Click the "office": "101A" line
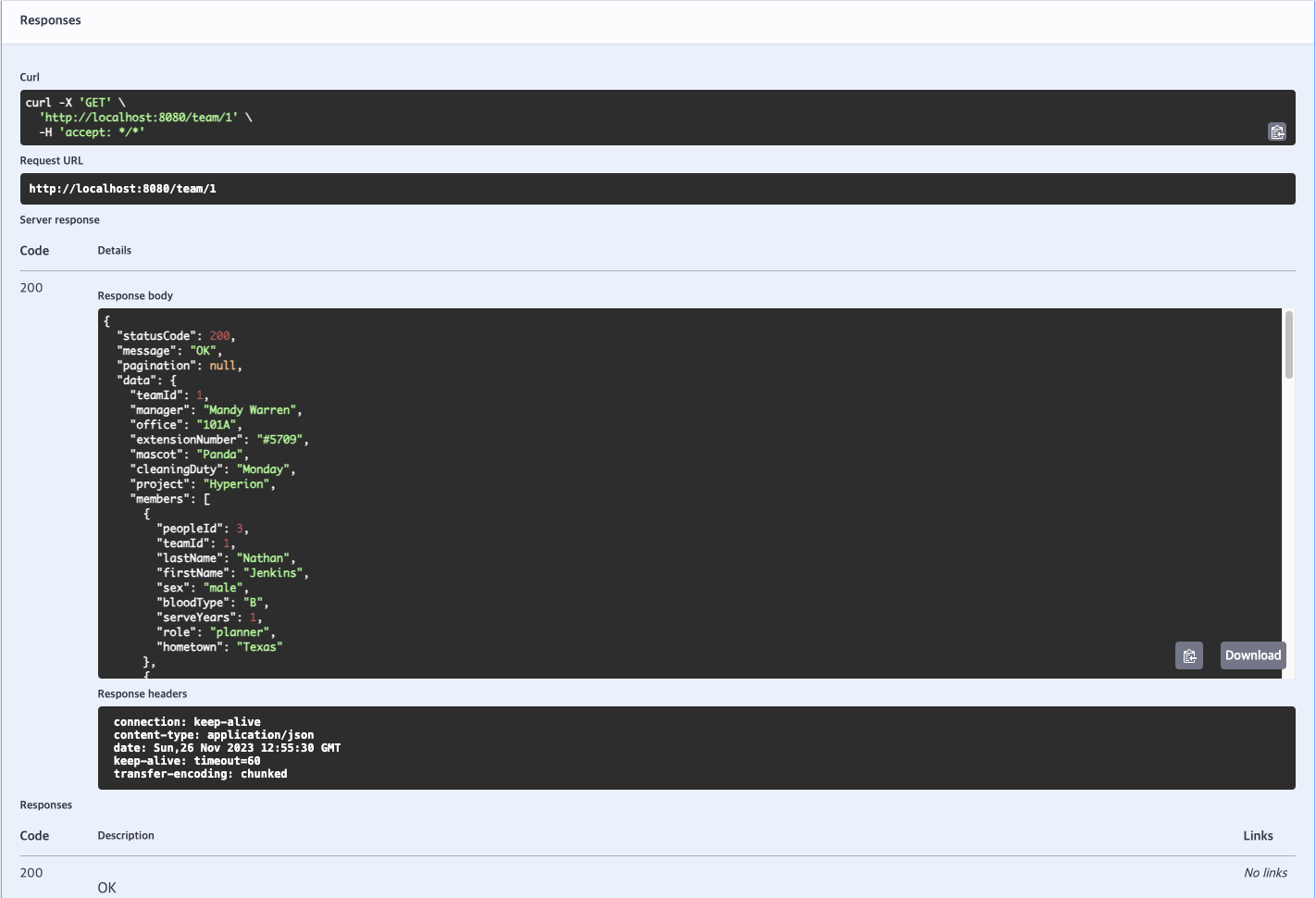Viewport: 1316px width, 898px height. click(x=186, y=425)
